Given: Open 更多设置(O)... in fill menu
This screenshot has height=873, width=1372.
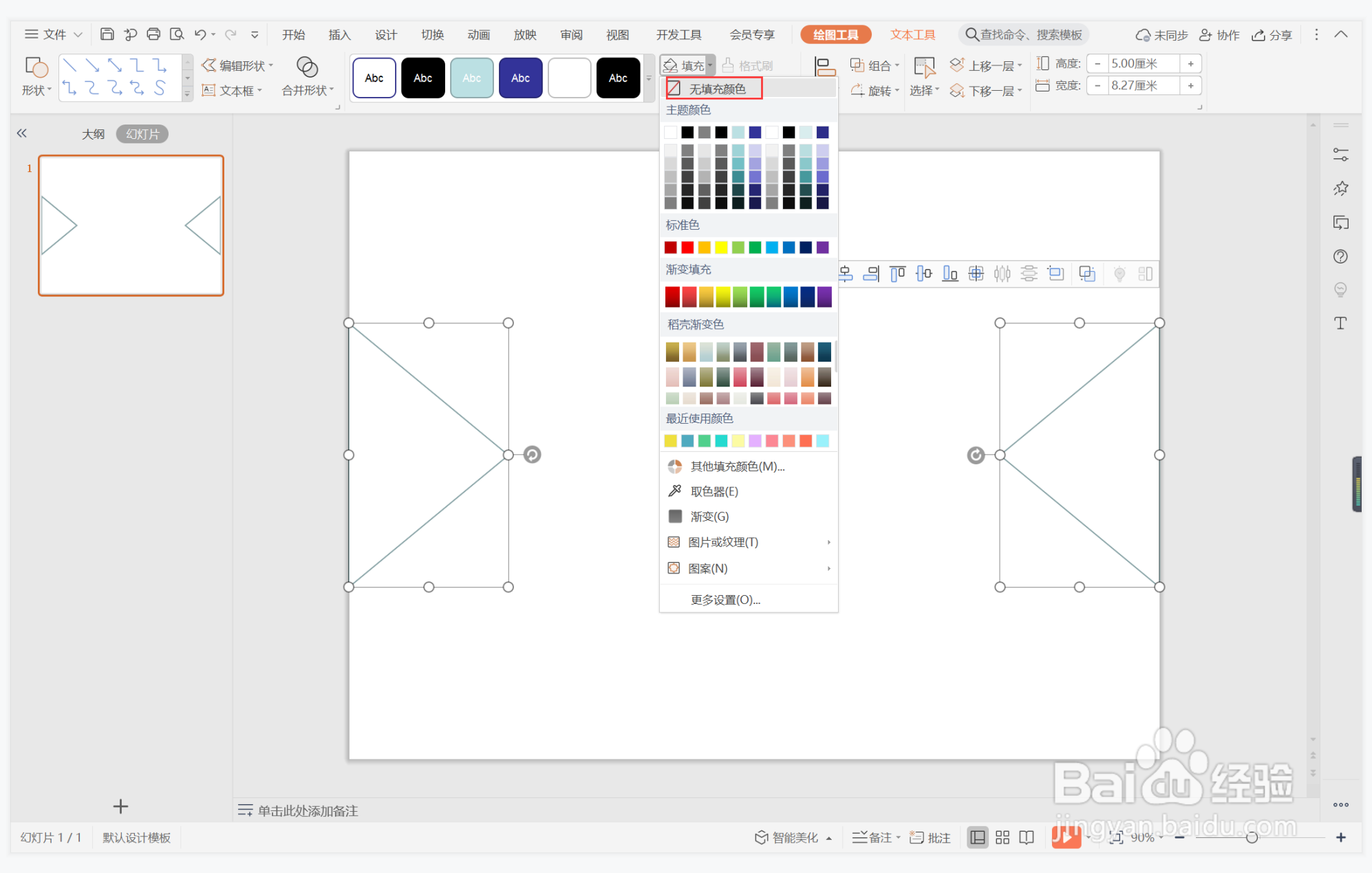Looking at the screenshot, I should [725, 600].
